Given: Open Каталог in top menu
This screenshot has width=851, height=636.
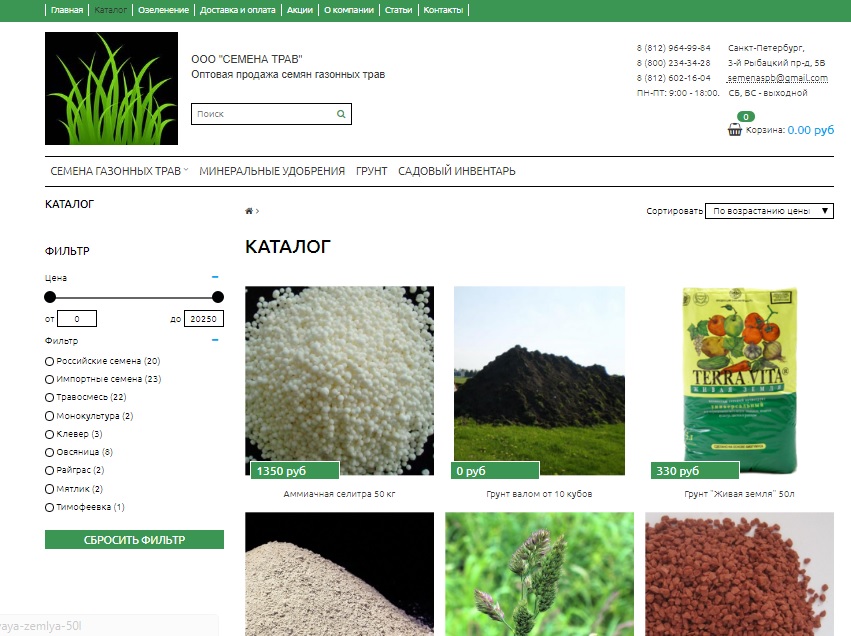Looking at the screenshot, I should [x=110, y=10].
